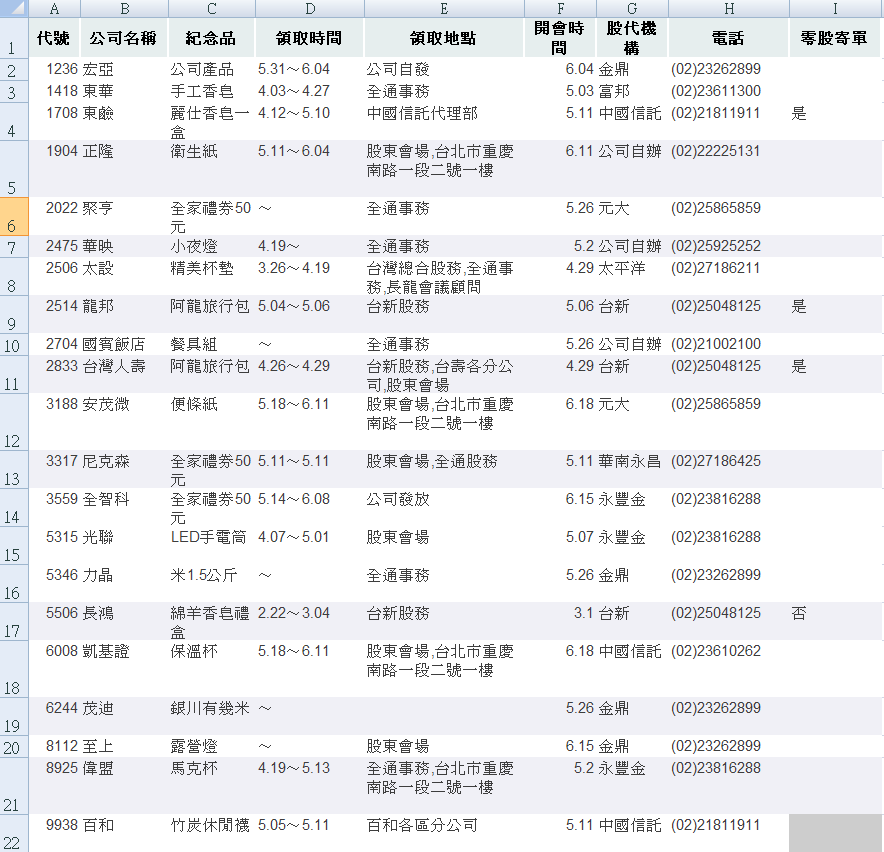Select phone (02)23610262
This screenshot has height=852, width=884.
point(729,668)
